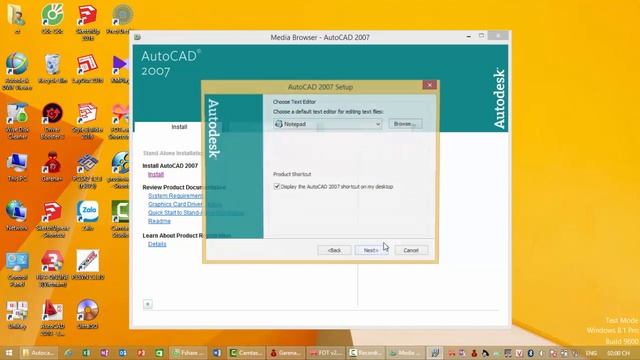The width and height of the screenshot is (640, 360).
Task: Open the Readme link
Action: [x=159, y=221]
